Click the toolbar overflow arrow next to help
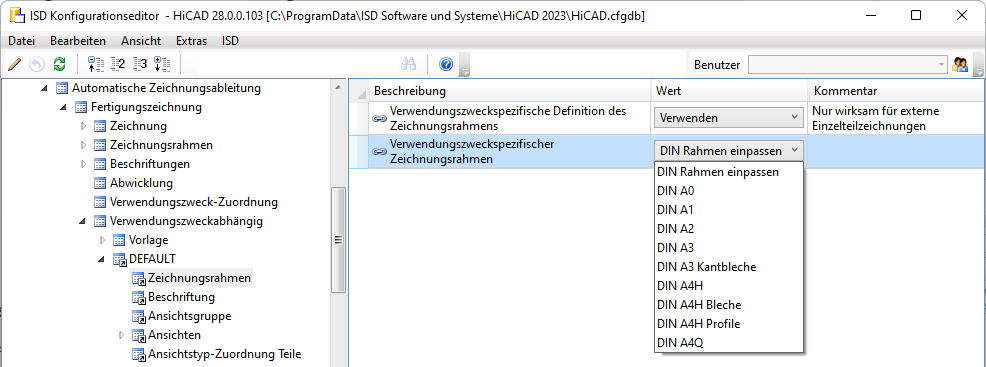The height and width of the screenshot is (367, 986). pyautogui.click(x=465, y=65)
